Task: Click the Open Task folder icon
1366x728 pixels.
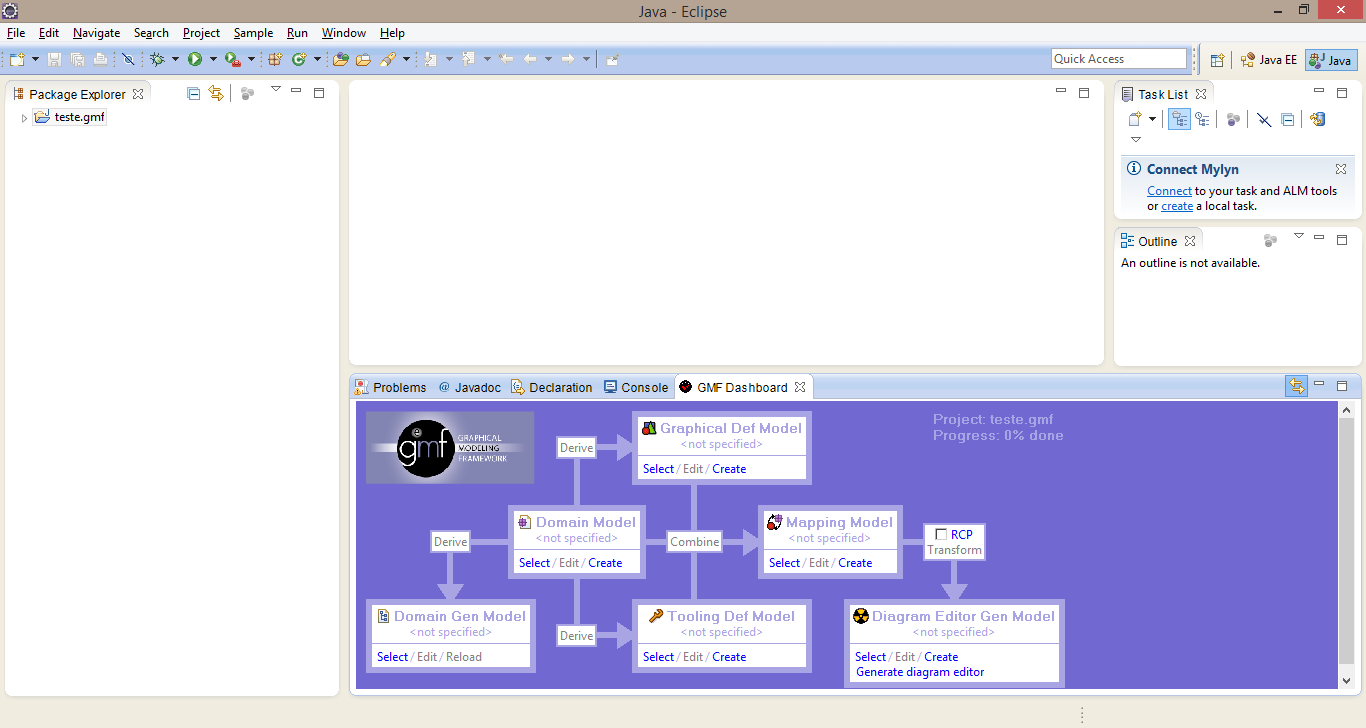Action: pos(363,60)
